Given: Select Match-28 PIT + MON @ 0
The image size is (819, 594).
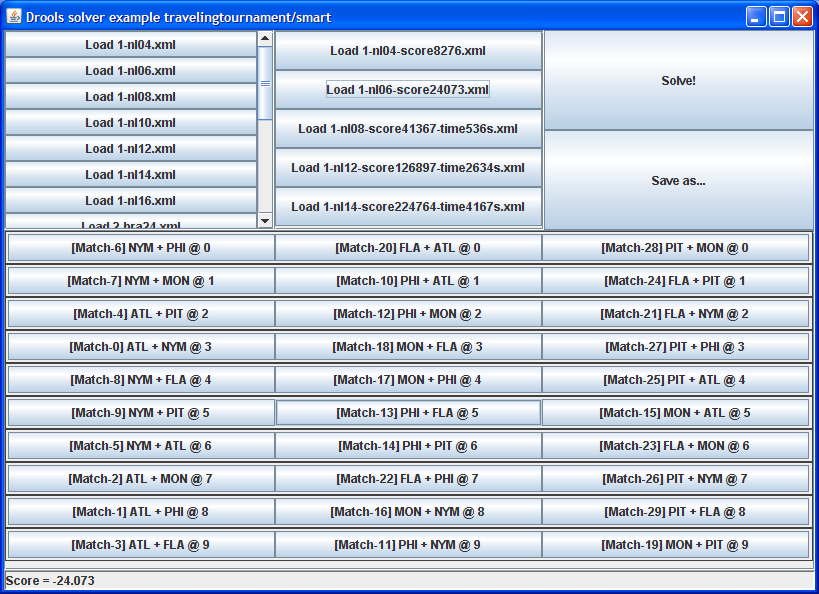Looking at the screenshot, I should pyautogui.click(x=675, y=248).
